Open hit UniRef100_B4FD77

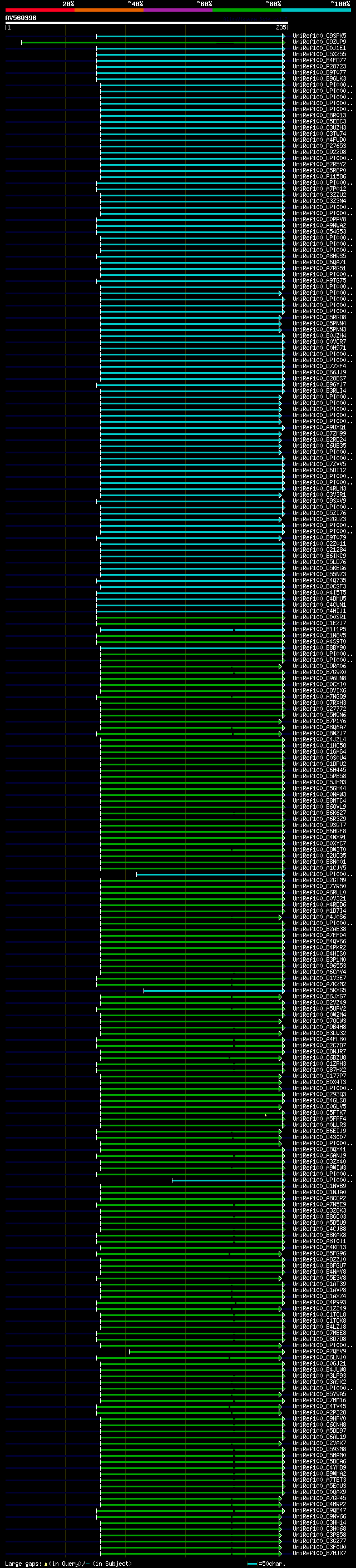pyautogui.click(x=319, y=60)
